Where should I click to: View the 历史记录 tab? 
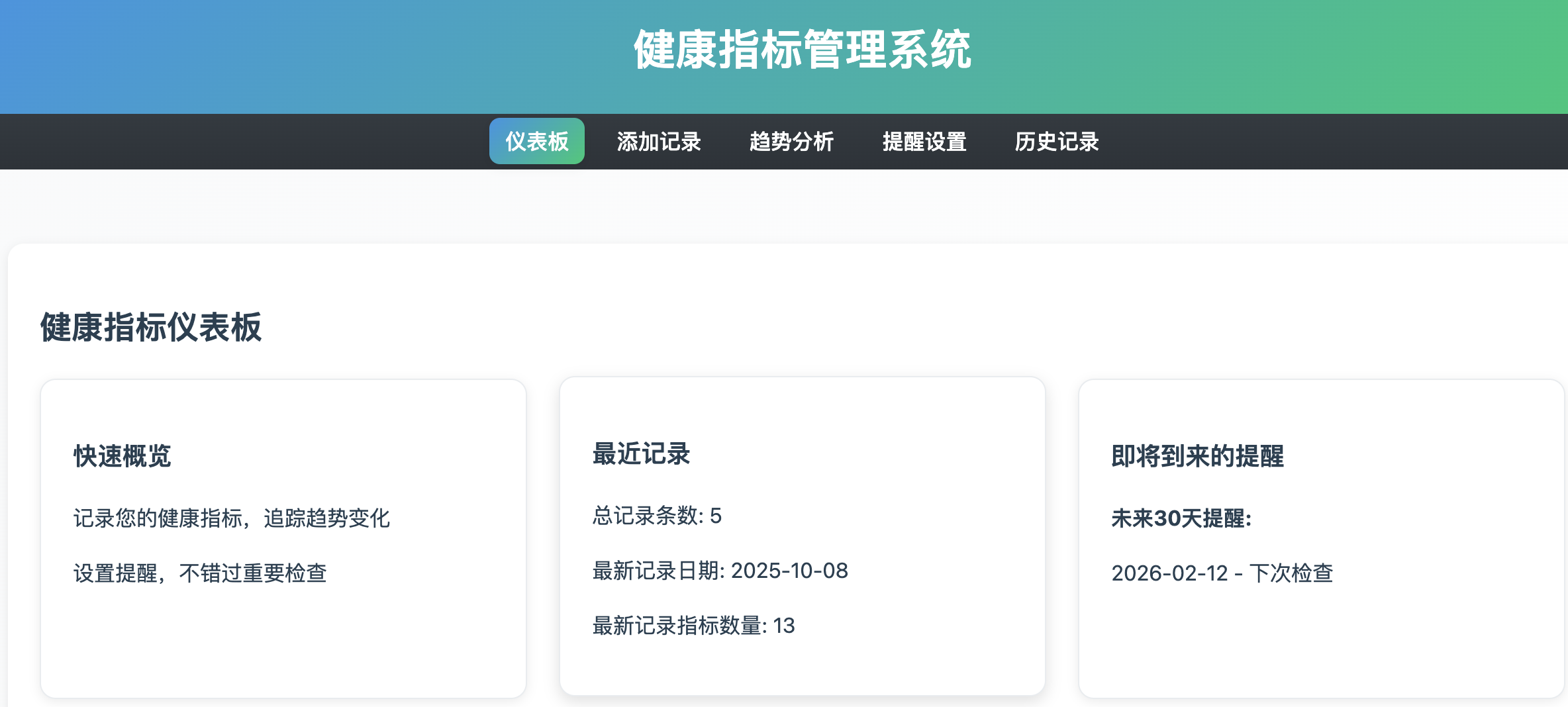click(x=1056, y=141)
